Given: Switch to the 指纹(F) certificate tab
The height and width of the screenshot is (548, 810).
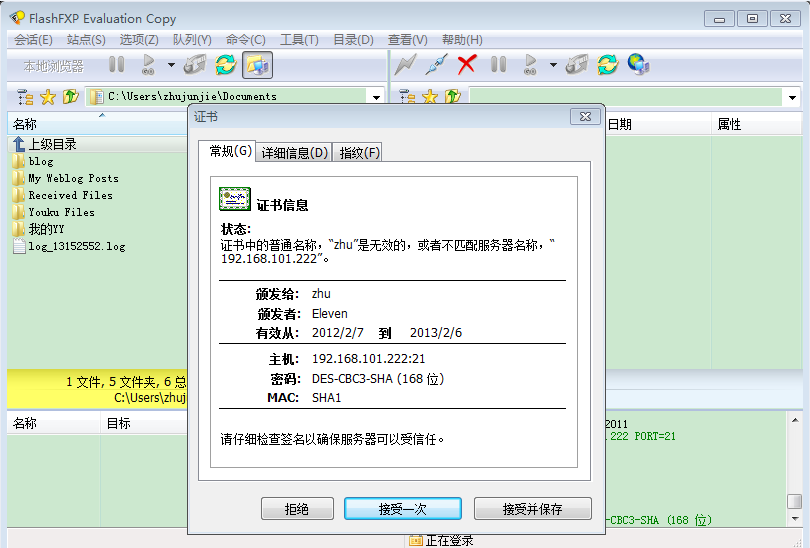Looking at the screenshot, I should click(x=358, y=152).
